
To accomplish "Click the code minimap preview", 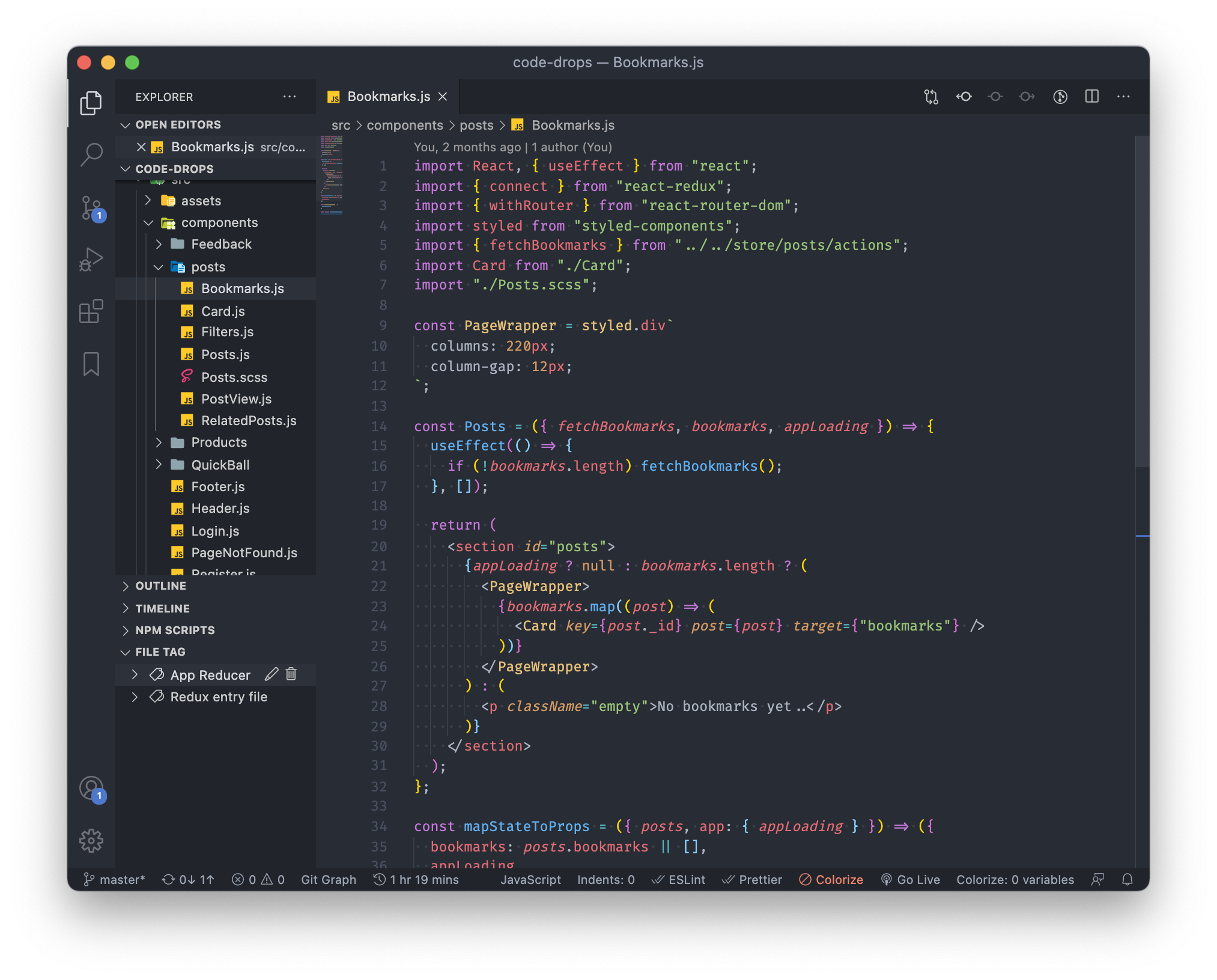I will [331, 174].
